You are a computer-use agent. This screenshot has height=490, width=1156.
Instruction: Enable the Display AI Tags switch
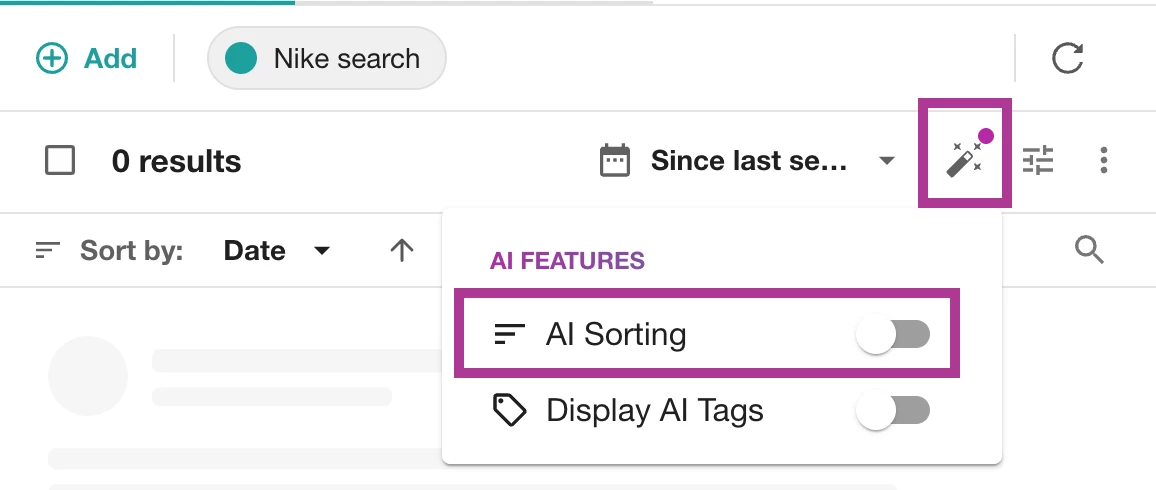[893, 411]
